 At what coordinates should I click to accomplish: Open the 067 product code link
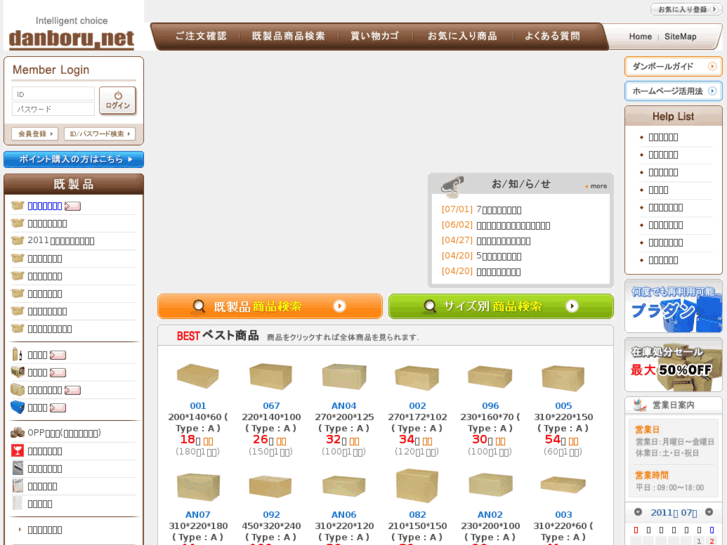[271, 406]
